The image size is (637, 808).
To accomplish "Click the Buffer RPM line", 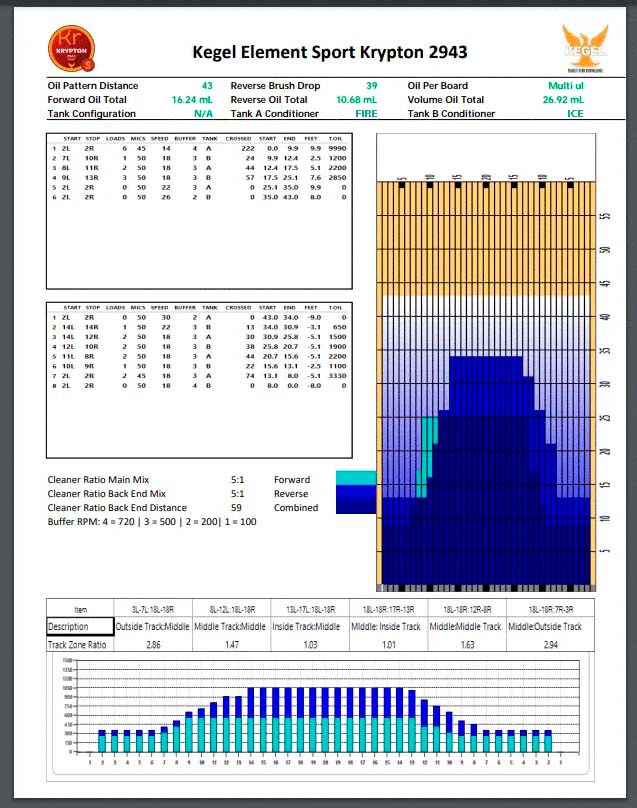I will click(x=152, y=521).
